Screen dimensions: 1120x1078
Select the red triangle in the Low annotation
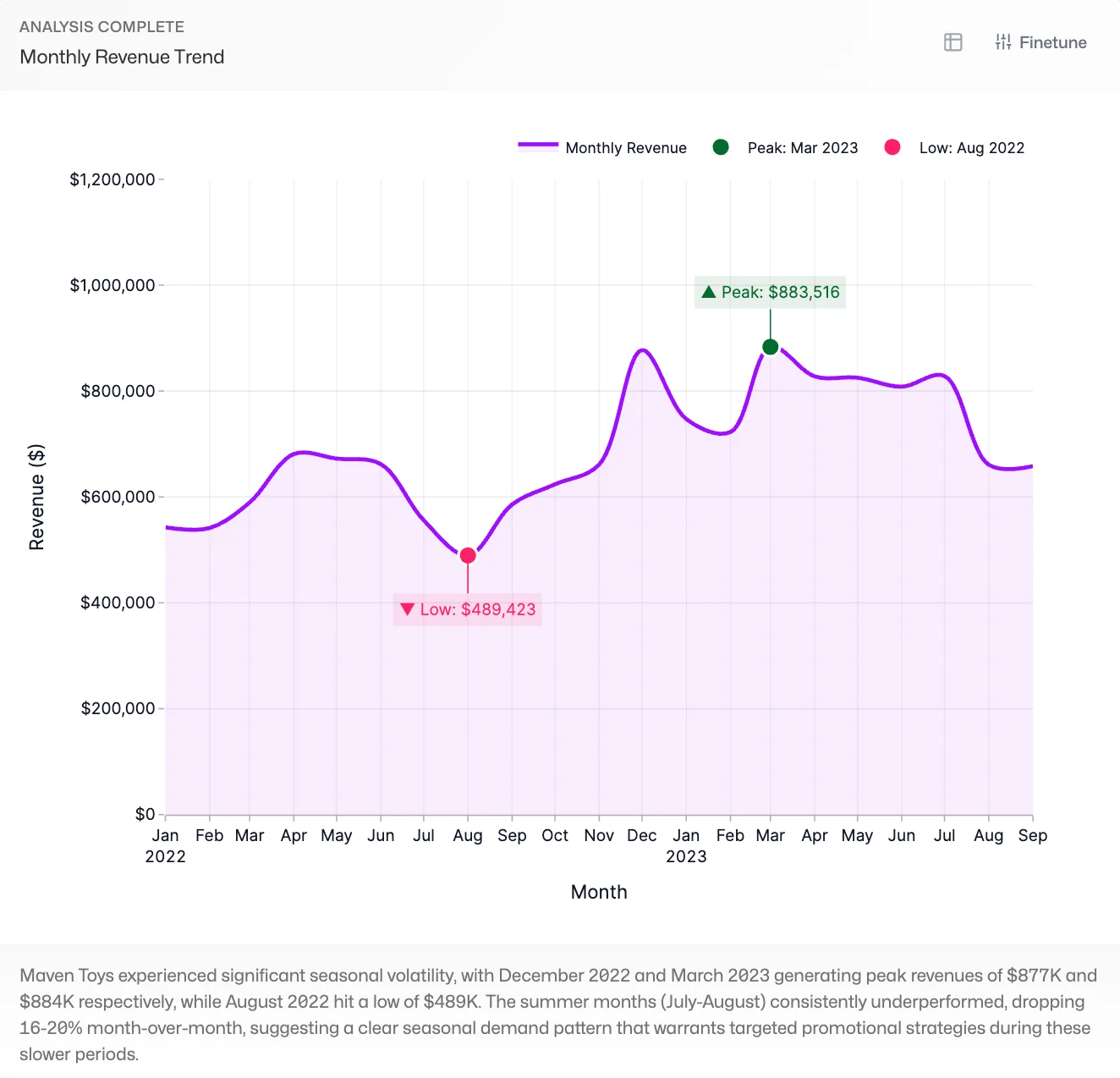pyautogui.click(x=409, y=608)
